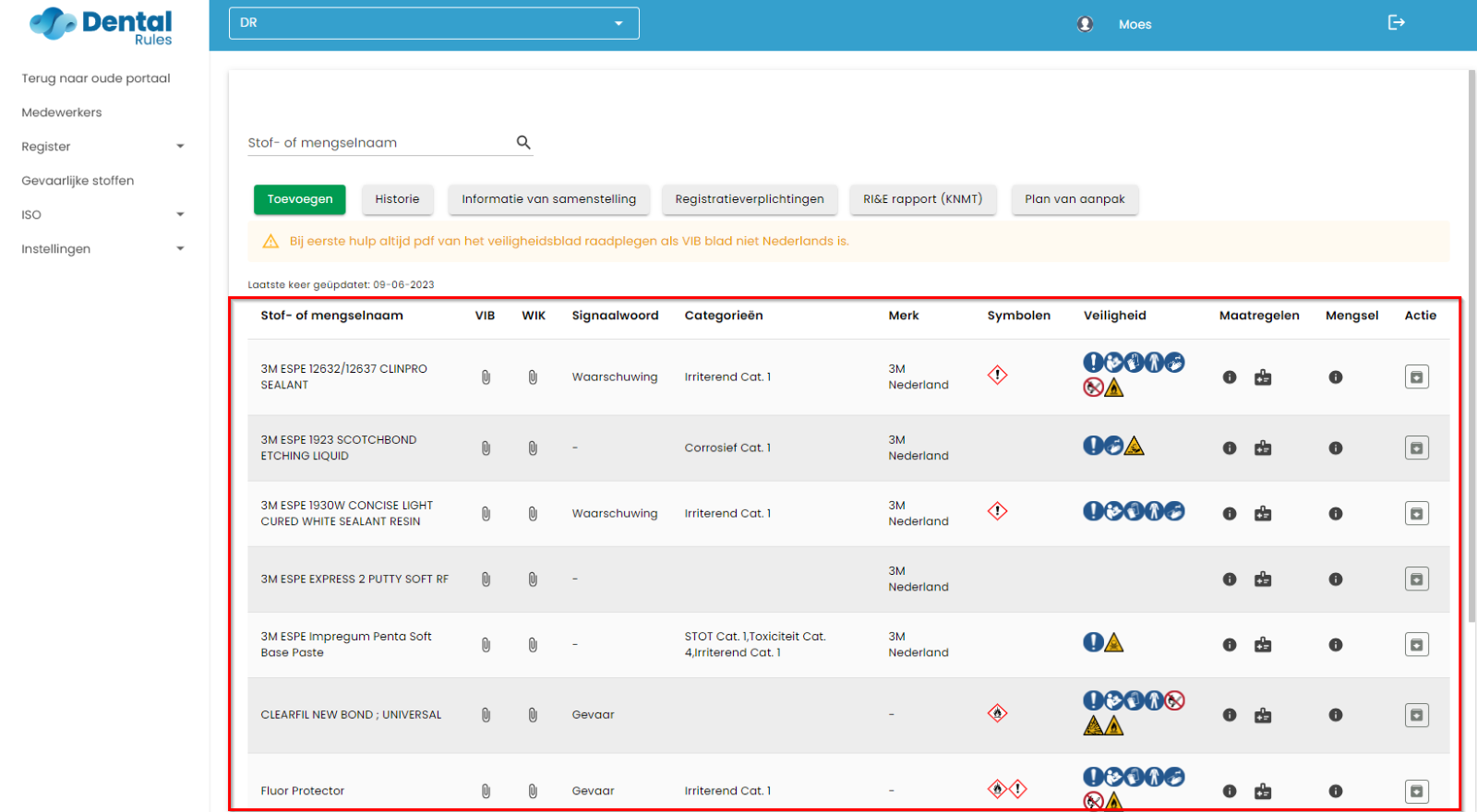Click the Signaalwoord column header
This screenshot has width=1477, height=812.
(615, 316)
